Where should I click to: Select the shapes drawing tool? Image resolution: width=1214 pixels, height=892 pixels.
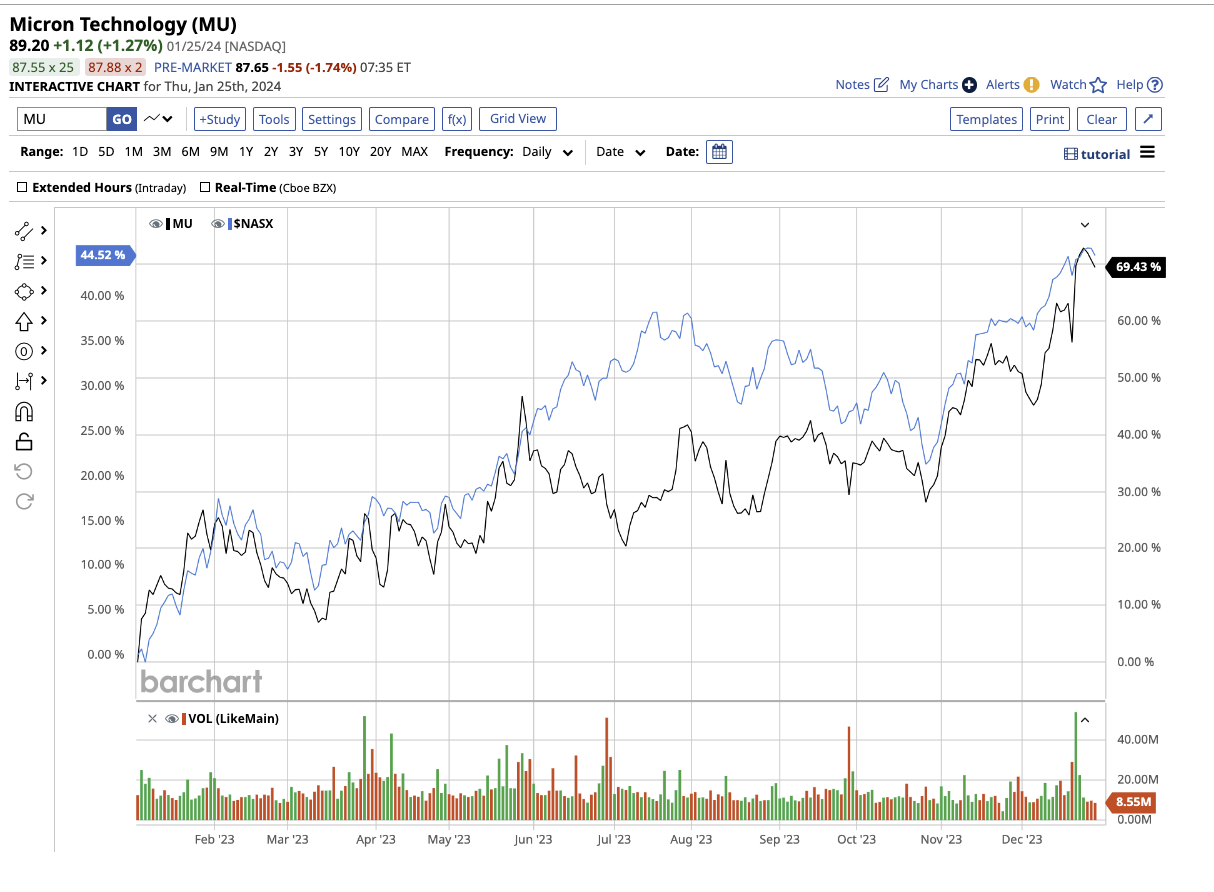point(25,292)
